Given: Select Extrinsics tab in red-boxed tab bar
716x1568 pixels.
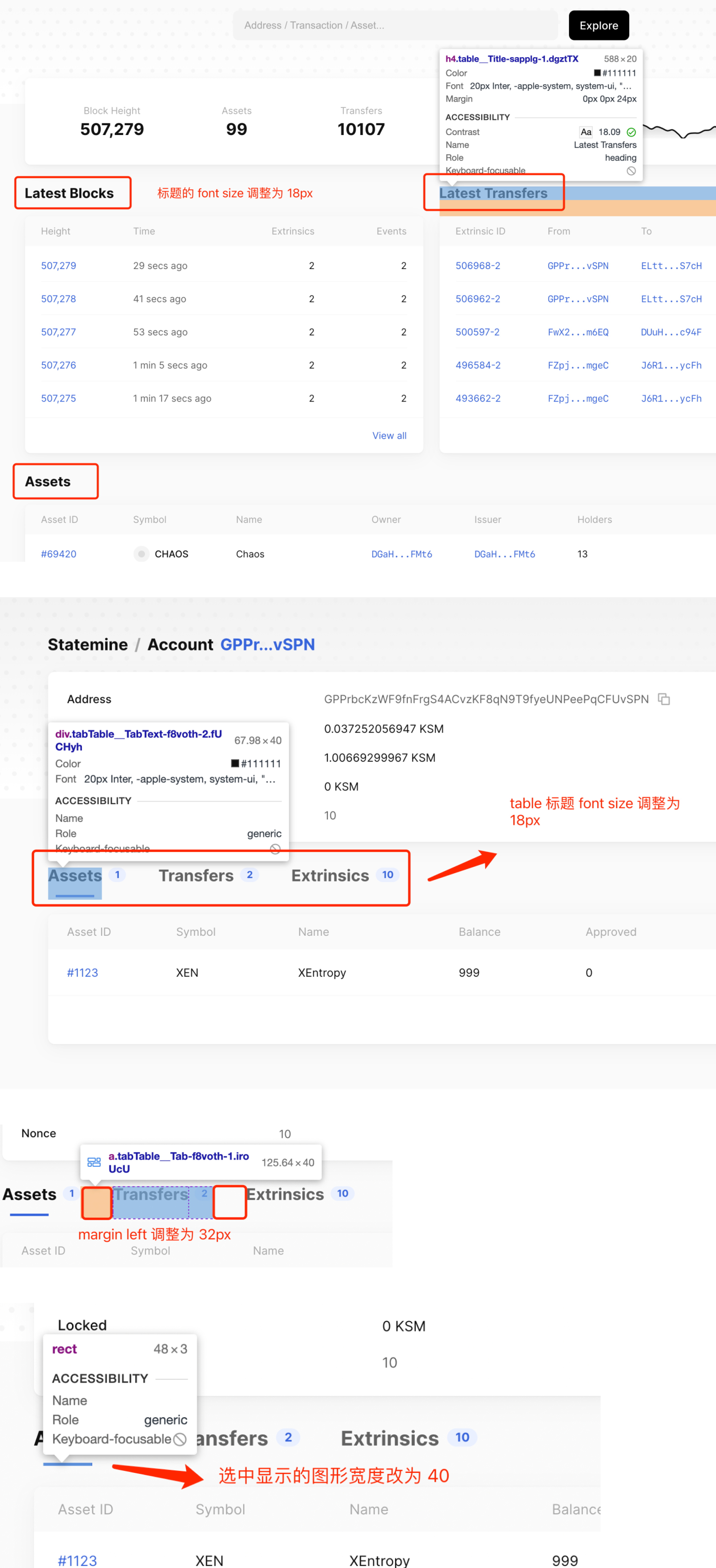Looking at the screenshot, I should pos(330,876).
